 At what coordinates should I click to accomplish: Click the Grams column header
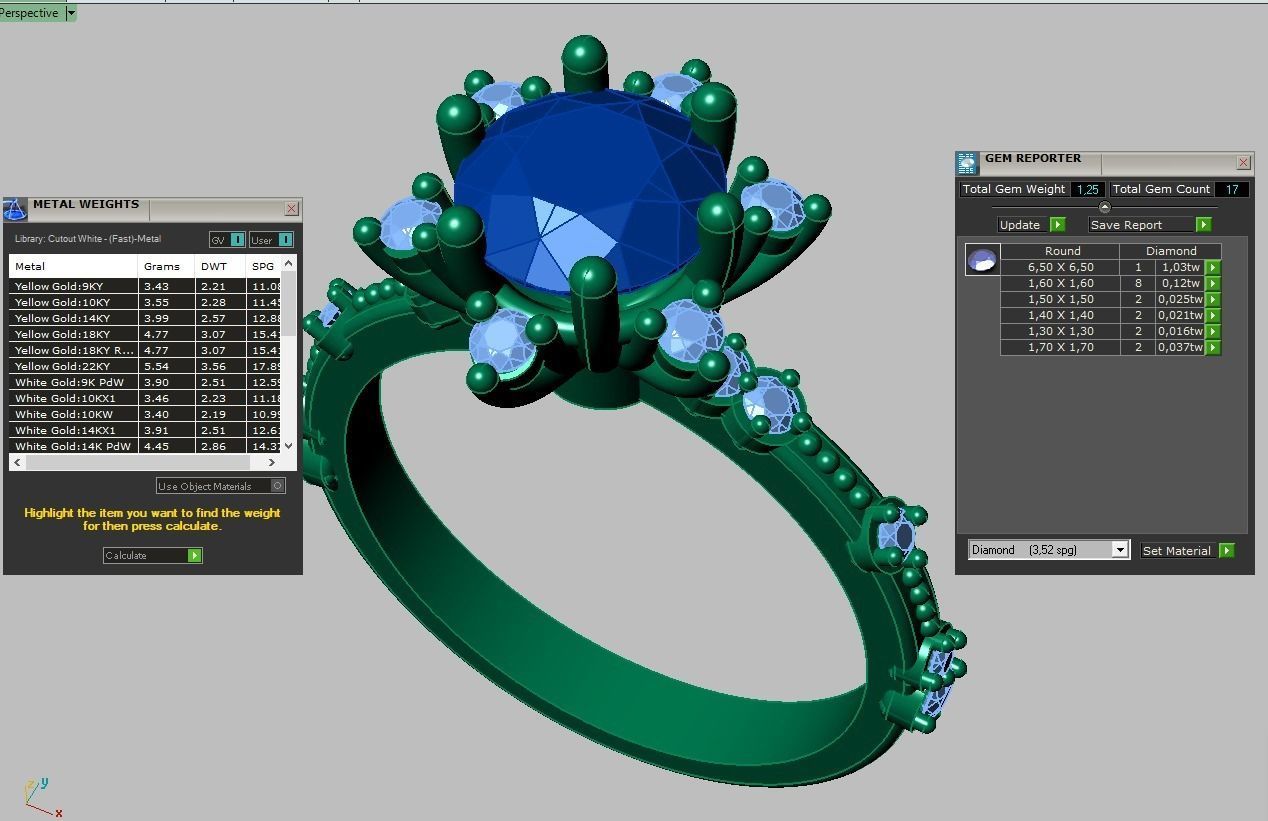(x=166, y=266)
